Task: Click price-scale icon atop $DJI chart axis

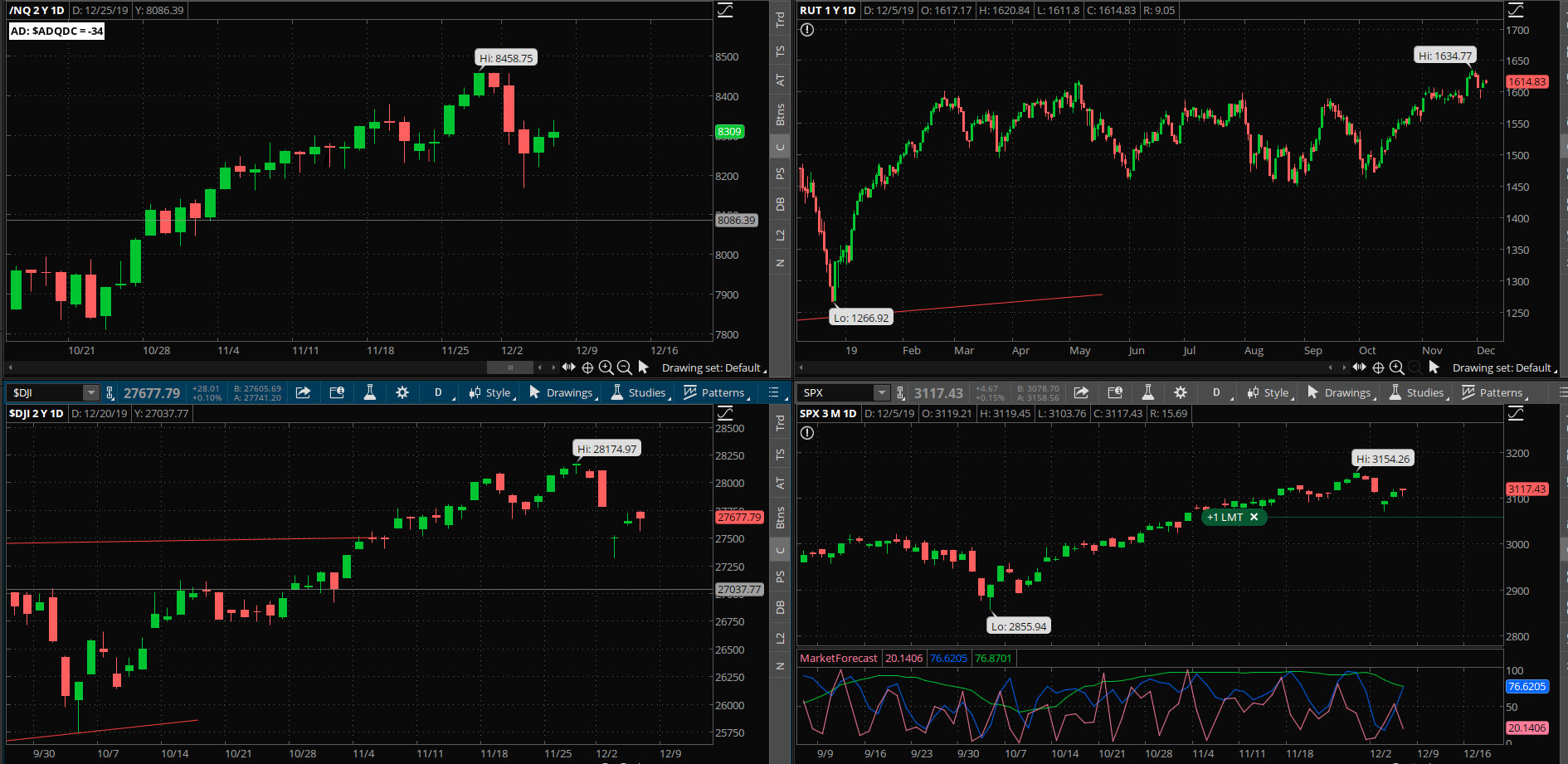Action: point(725,413)
